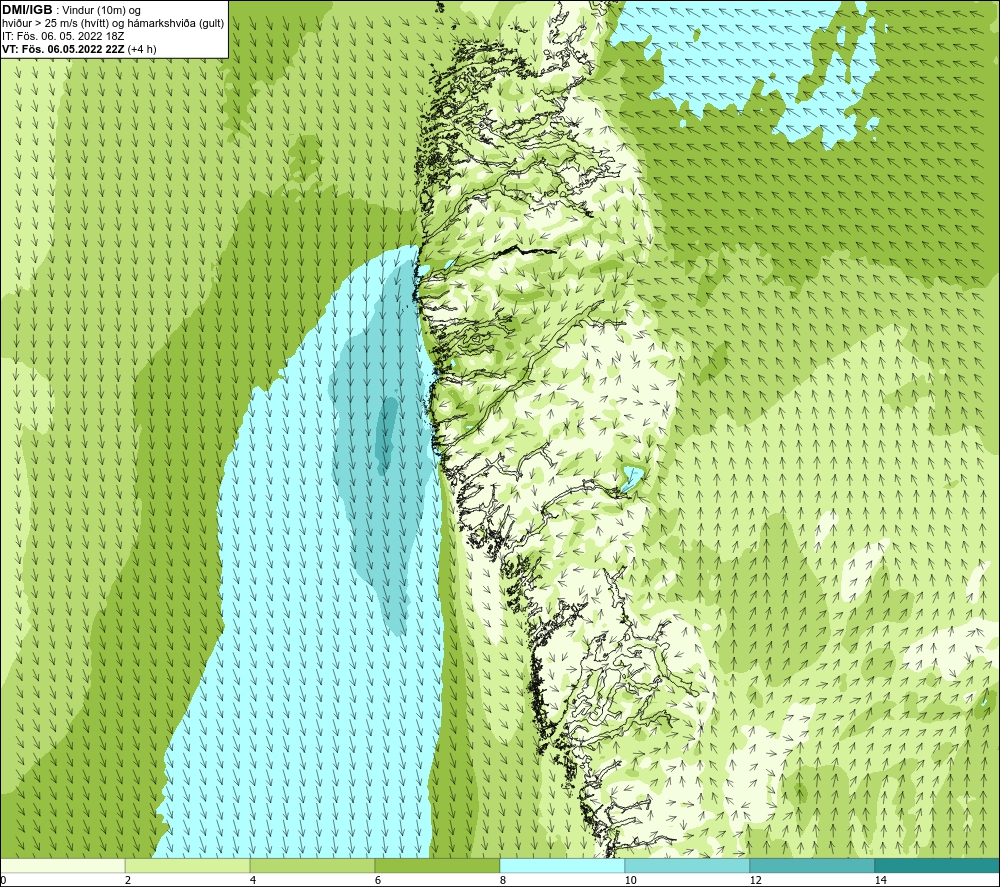Viewport: 1000px width, 887px height.
Task: Click the scale label '14'
Action: pyautogui.click(x=881, y=881)
